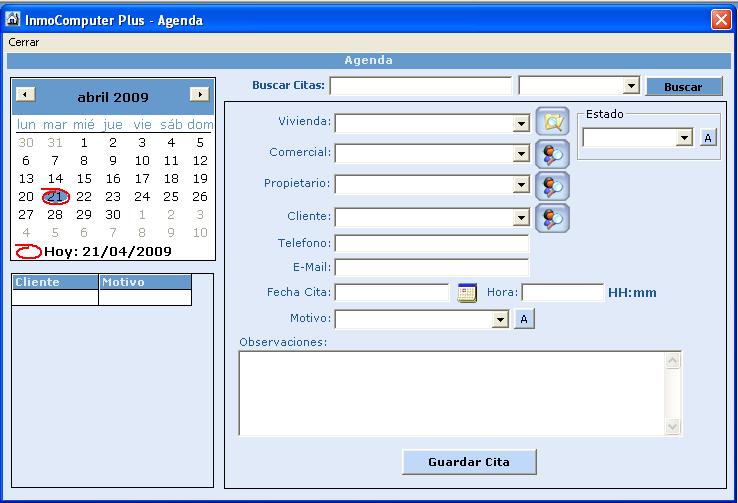Select grayed day 10 of May
Image resolution: width=738 pixels, height=503 pixels.
[200, 232]
